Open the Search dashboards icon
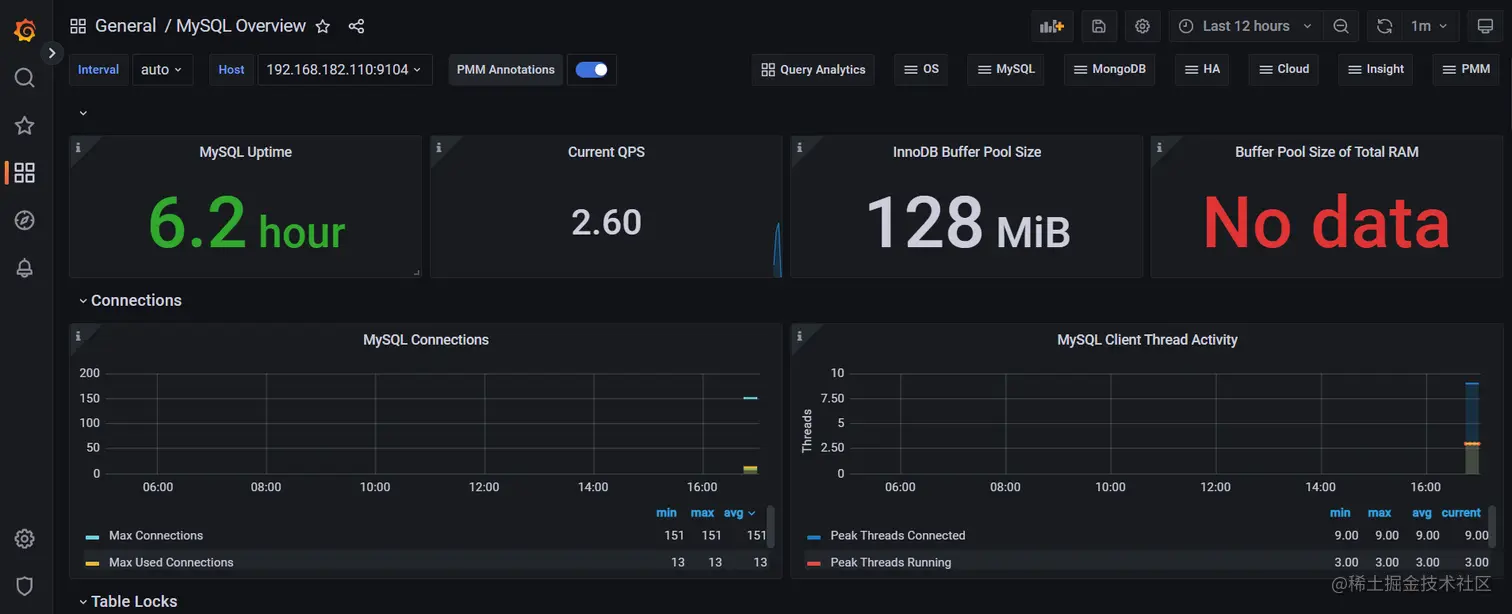Screen dimensions: 1512x614 point(25,78)
